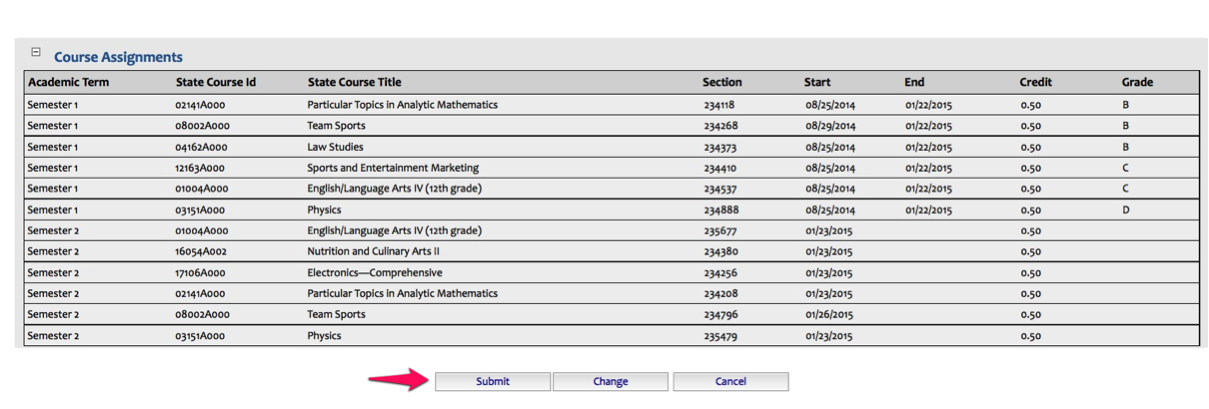Click the Course Assignments heading text

(118, 58)
